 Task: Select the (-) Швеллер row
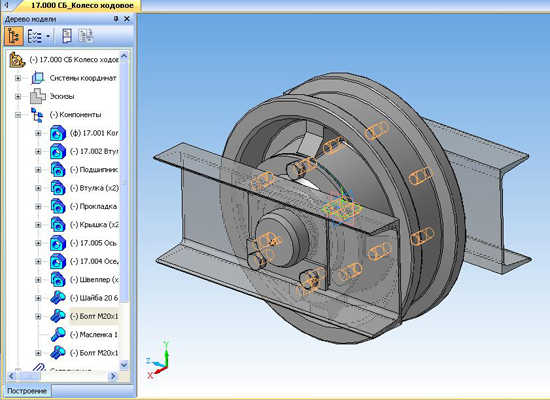pyautogui.click(x=94, y=280)
